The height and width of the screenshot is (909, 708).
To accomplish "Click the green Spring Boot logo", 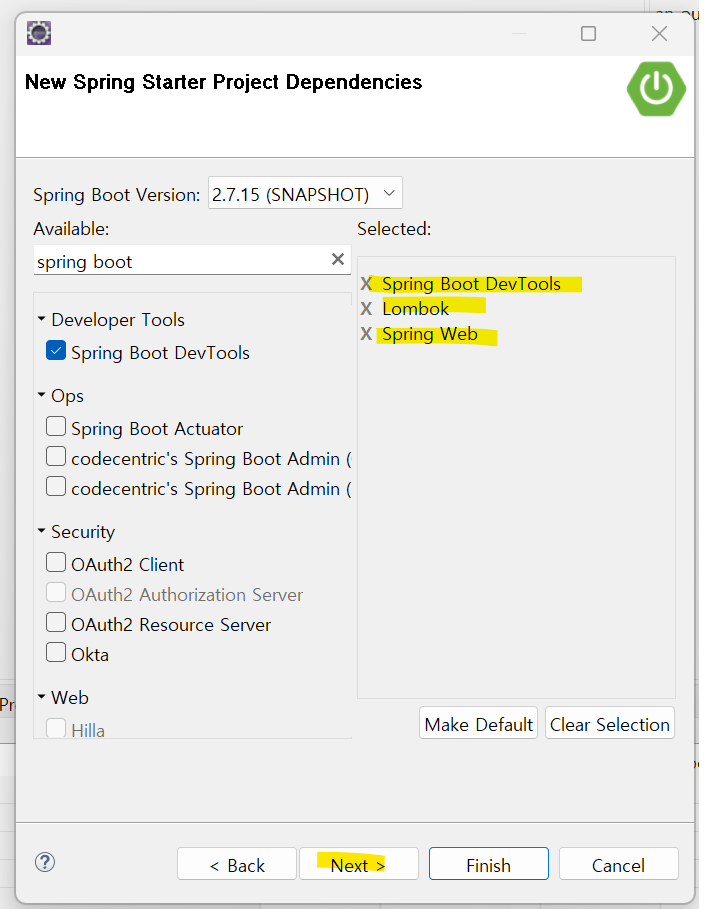I will 656,89.
